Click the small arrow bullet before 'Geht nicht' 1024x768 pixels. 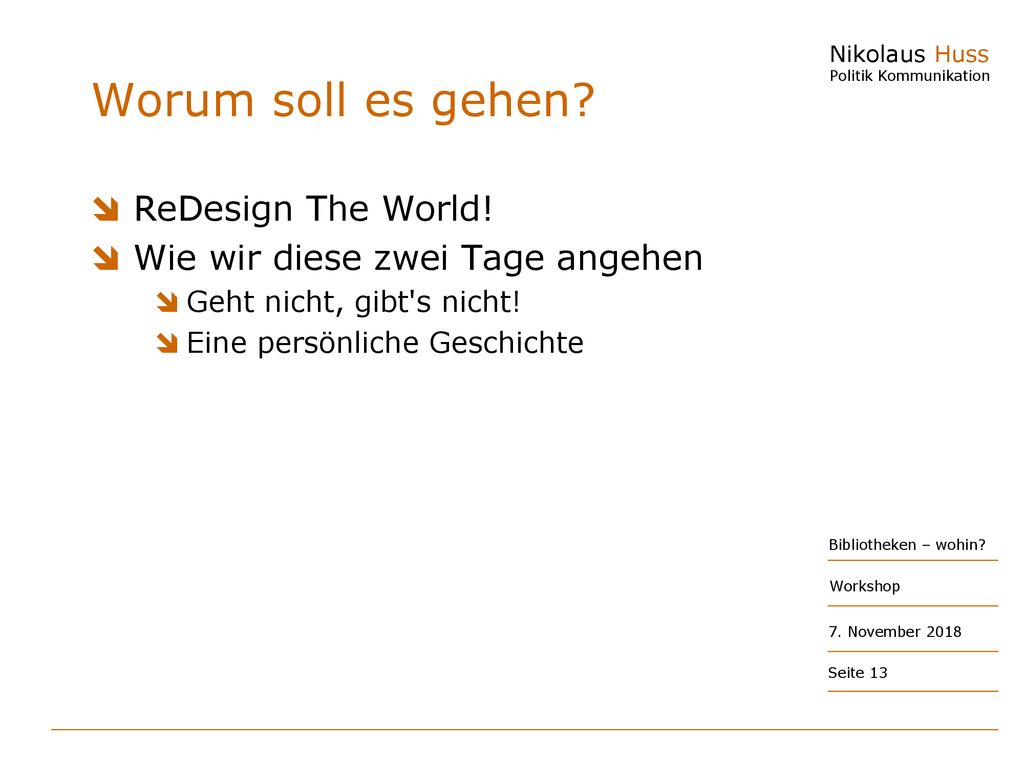tap(167, 302)
